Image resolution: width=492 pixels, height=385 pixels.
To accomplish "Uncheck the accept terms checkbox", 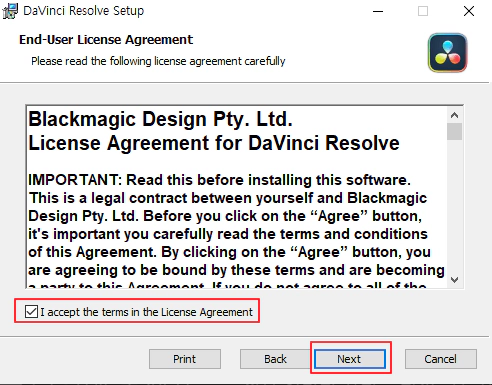I will coord(31,312).
